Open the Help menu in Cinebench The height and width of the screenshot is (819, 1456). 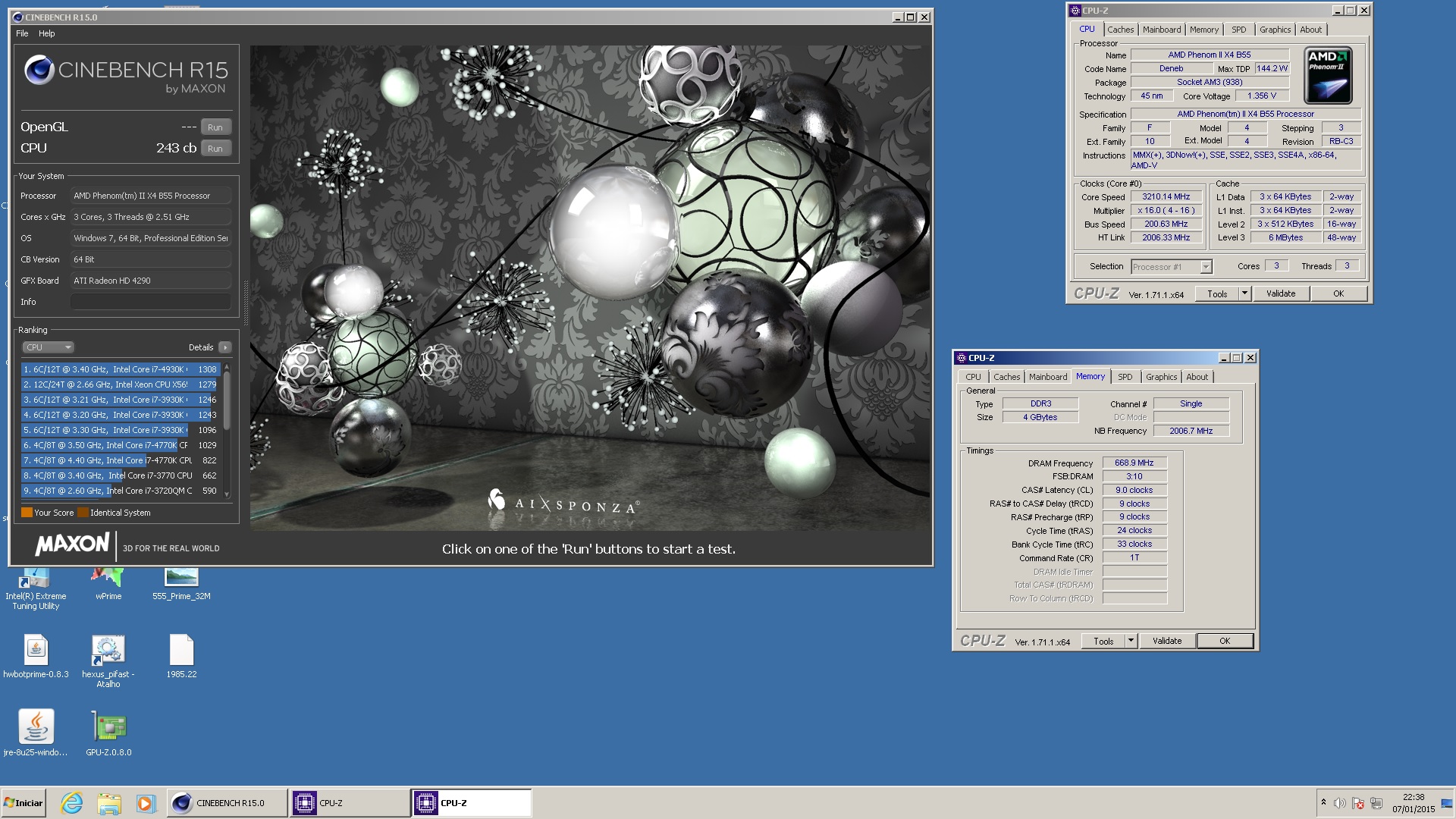click(x=47, y=33)
